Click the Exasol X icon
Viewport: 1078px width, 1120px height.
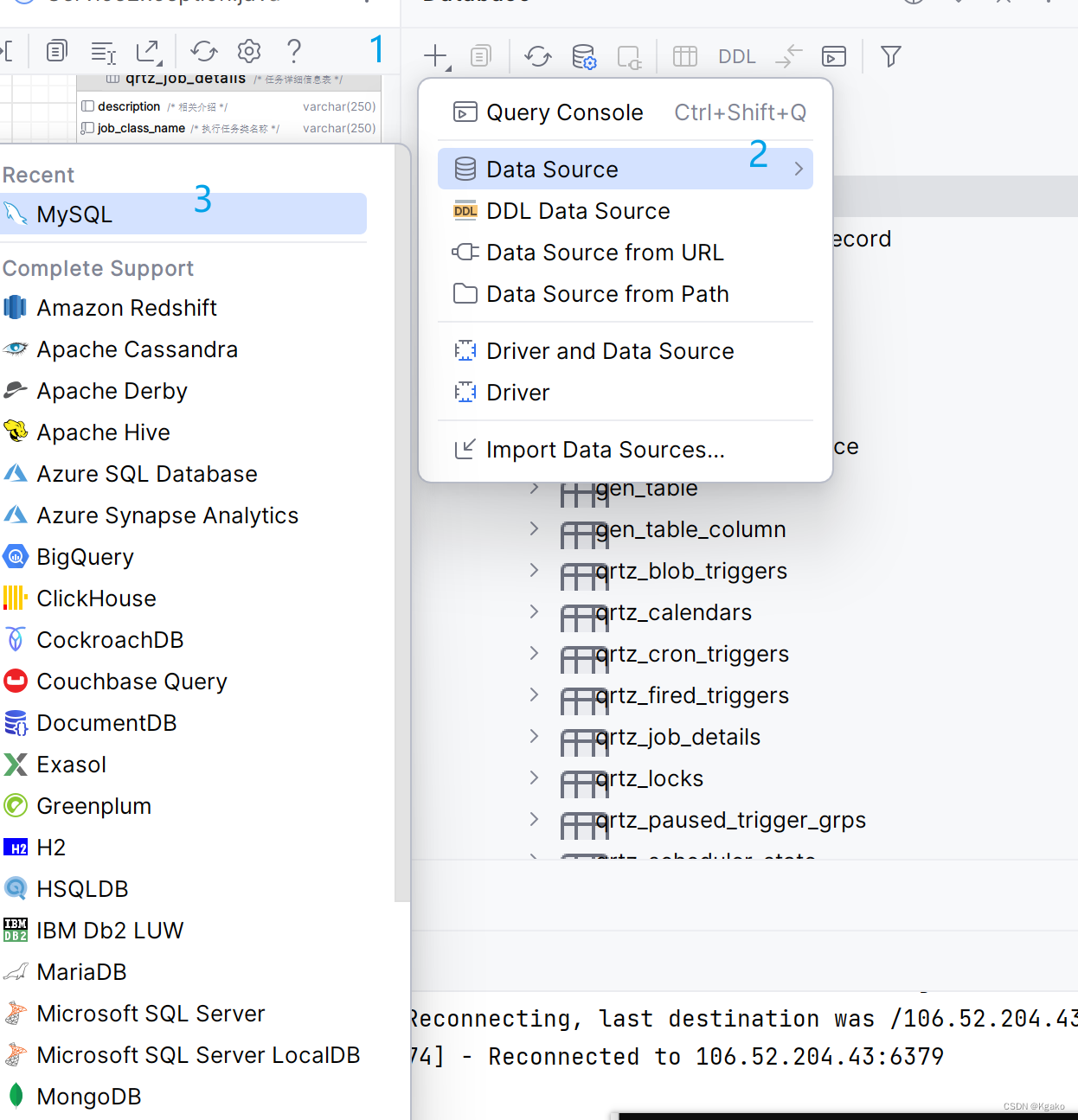pyautogui.click(x=16, y=764)
